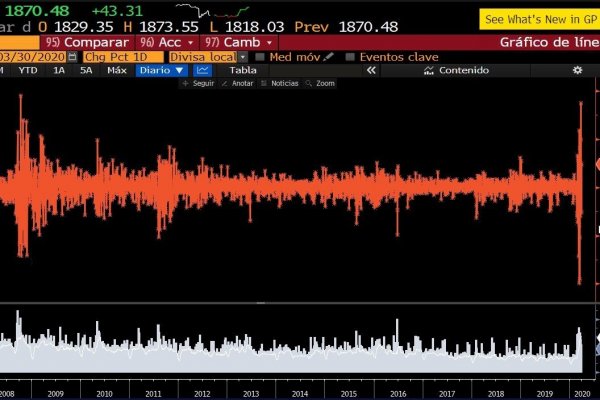600x400 pixels.
Task: Open chart settings gear icon
Action: (x=577, y=70)
